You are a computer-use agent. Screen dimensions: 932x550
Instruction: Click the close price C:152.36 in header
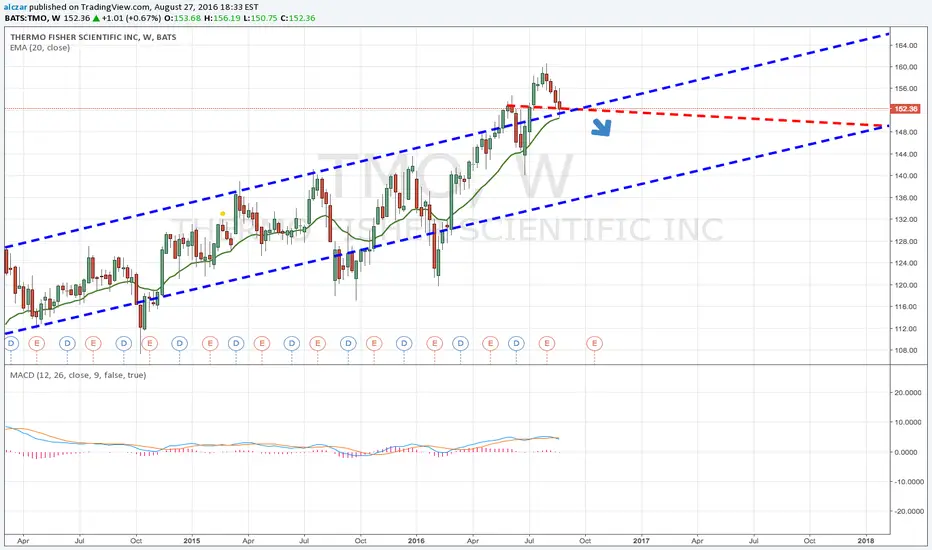pyautogui.click(x=298, y=18)
